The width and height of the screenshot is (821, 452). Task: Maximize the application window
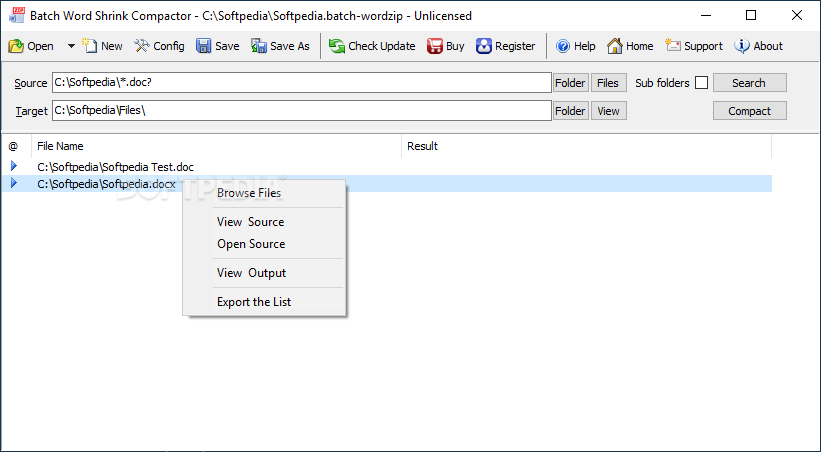751,16
